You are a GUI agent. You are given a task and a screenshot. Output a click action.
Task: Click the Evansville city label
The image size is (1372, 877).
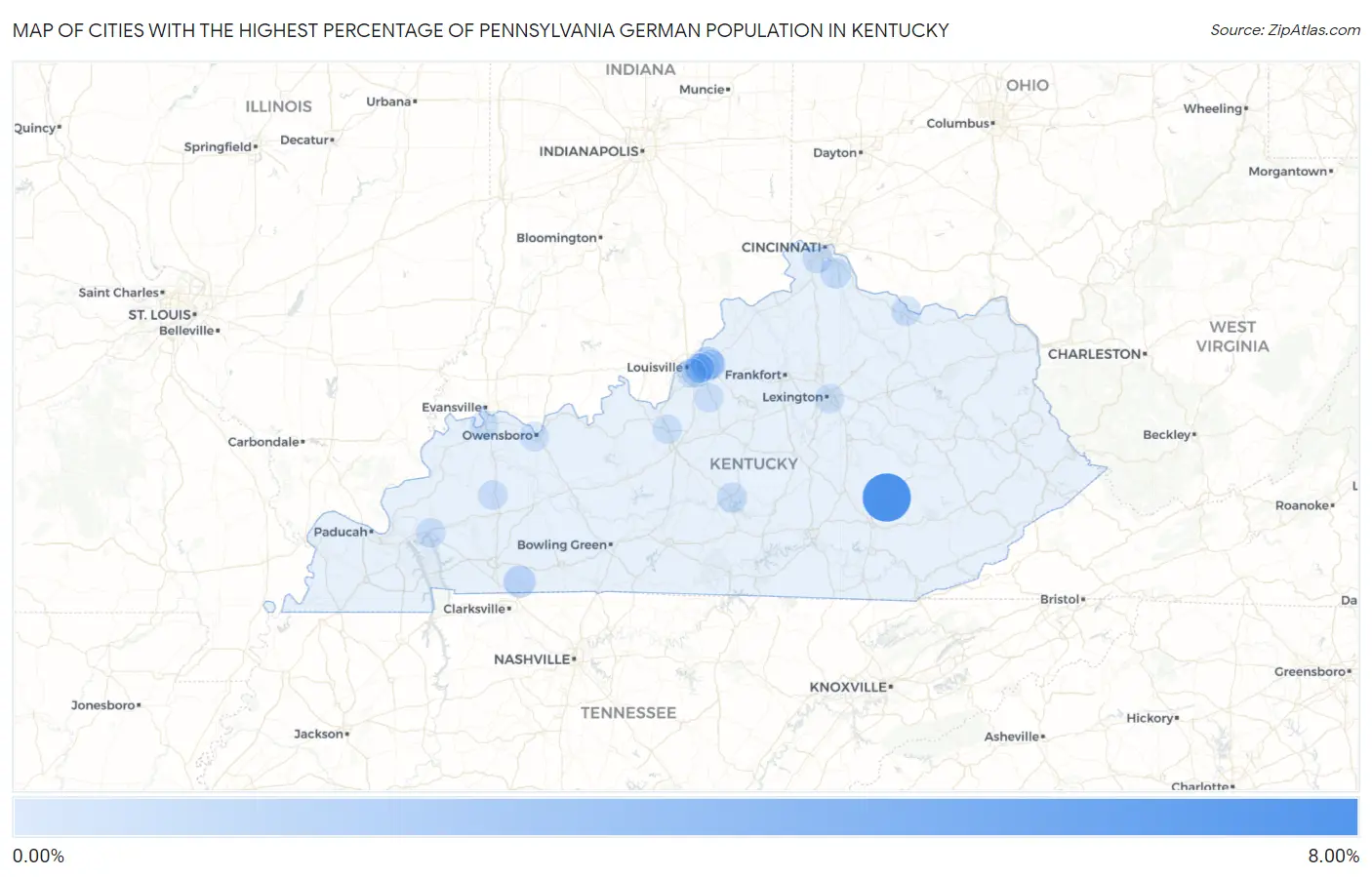click(x=453, y=408)
